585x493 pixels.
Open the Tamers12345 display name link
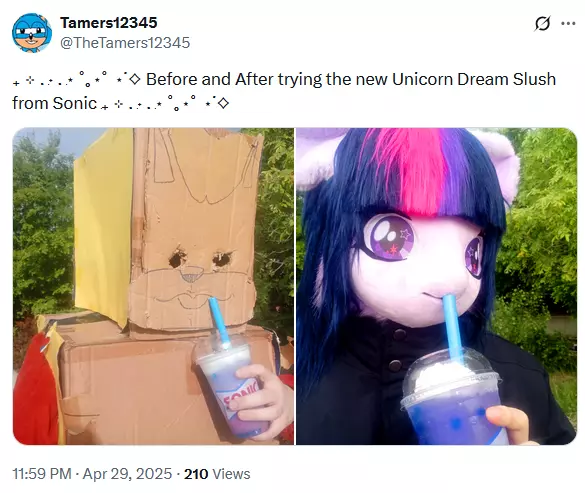coord(109,23)
